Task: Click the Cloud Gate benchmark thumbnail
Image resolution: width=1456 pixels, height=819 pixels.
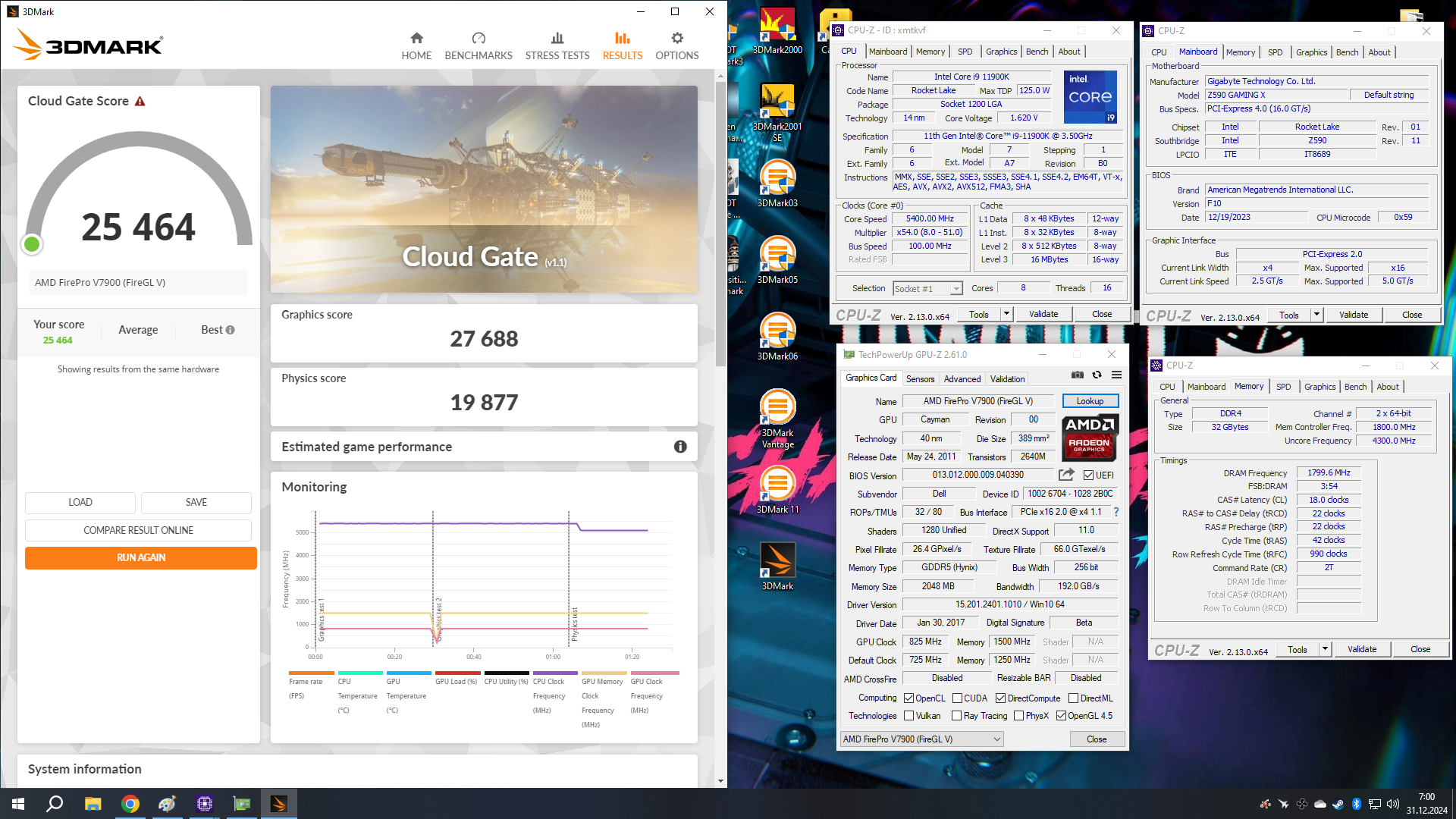Action: (484, 189)
